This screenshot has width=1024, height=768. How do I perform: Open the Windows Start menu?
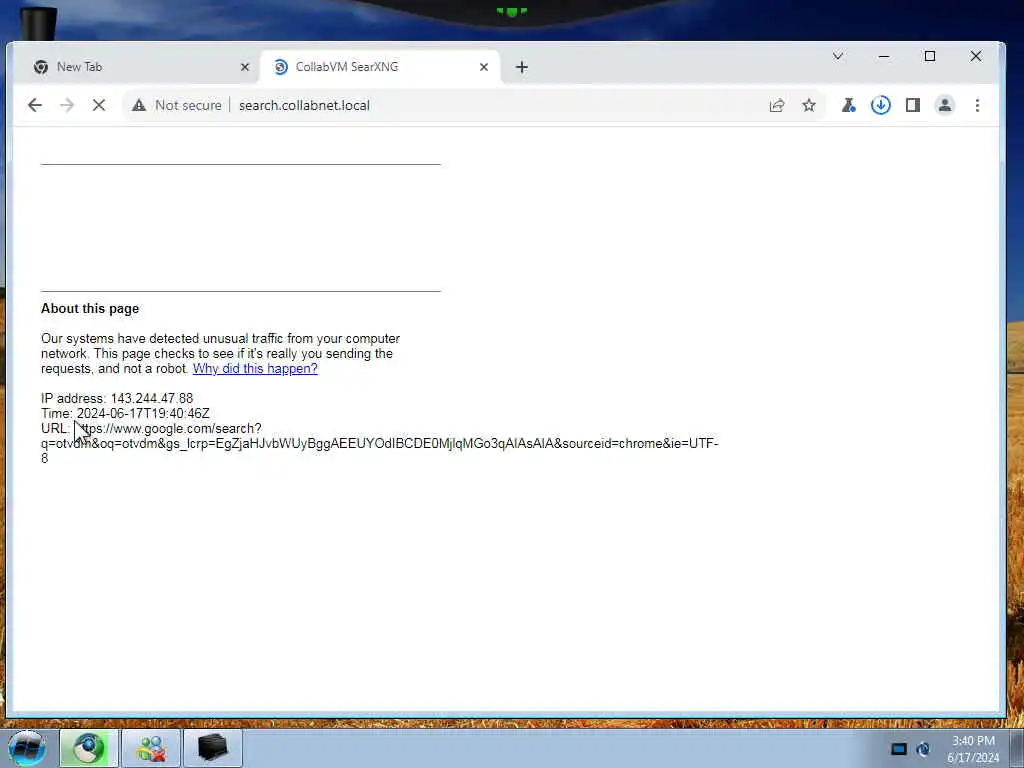tap(26, 748)
